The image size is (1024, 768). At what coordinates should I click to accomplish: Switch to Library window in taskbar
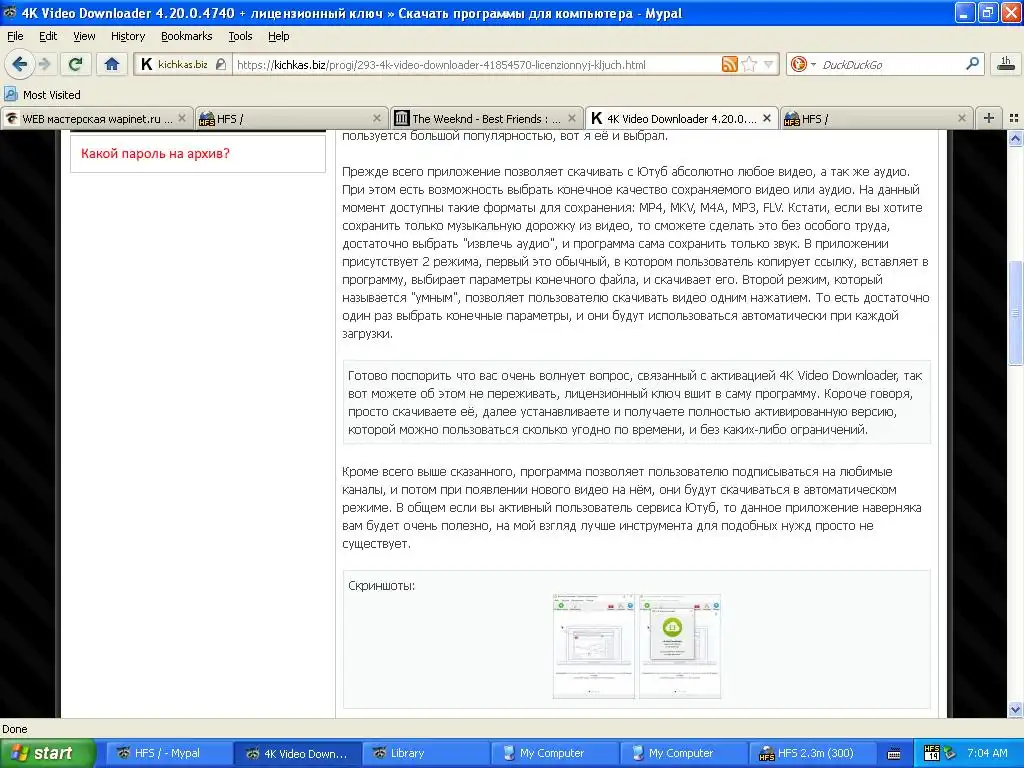pyautogui.click(x=424, y=753)
